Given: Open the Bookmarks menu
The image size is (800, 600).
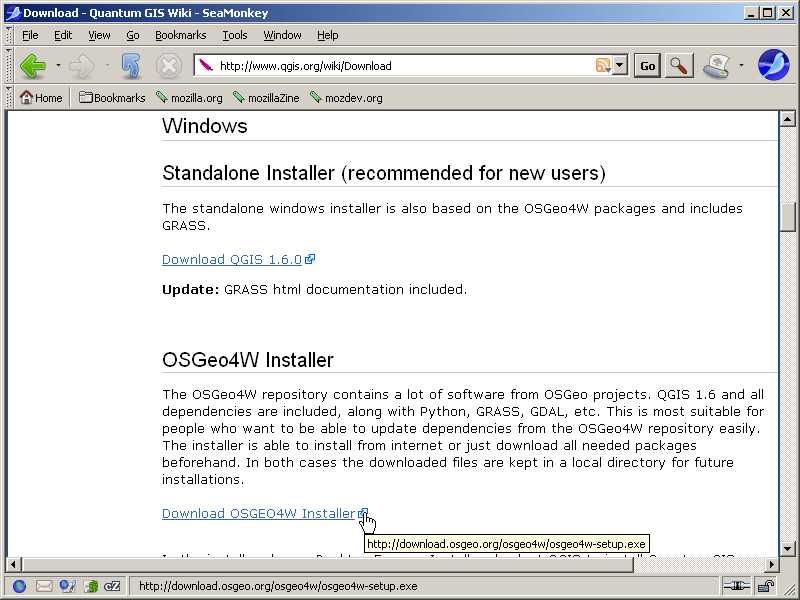Looking at the screenshot, I should tap(181, 35).
